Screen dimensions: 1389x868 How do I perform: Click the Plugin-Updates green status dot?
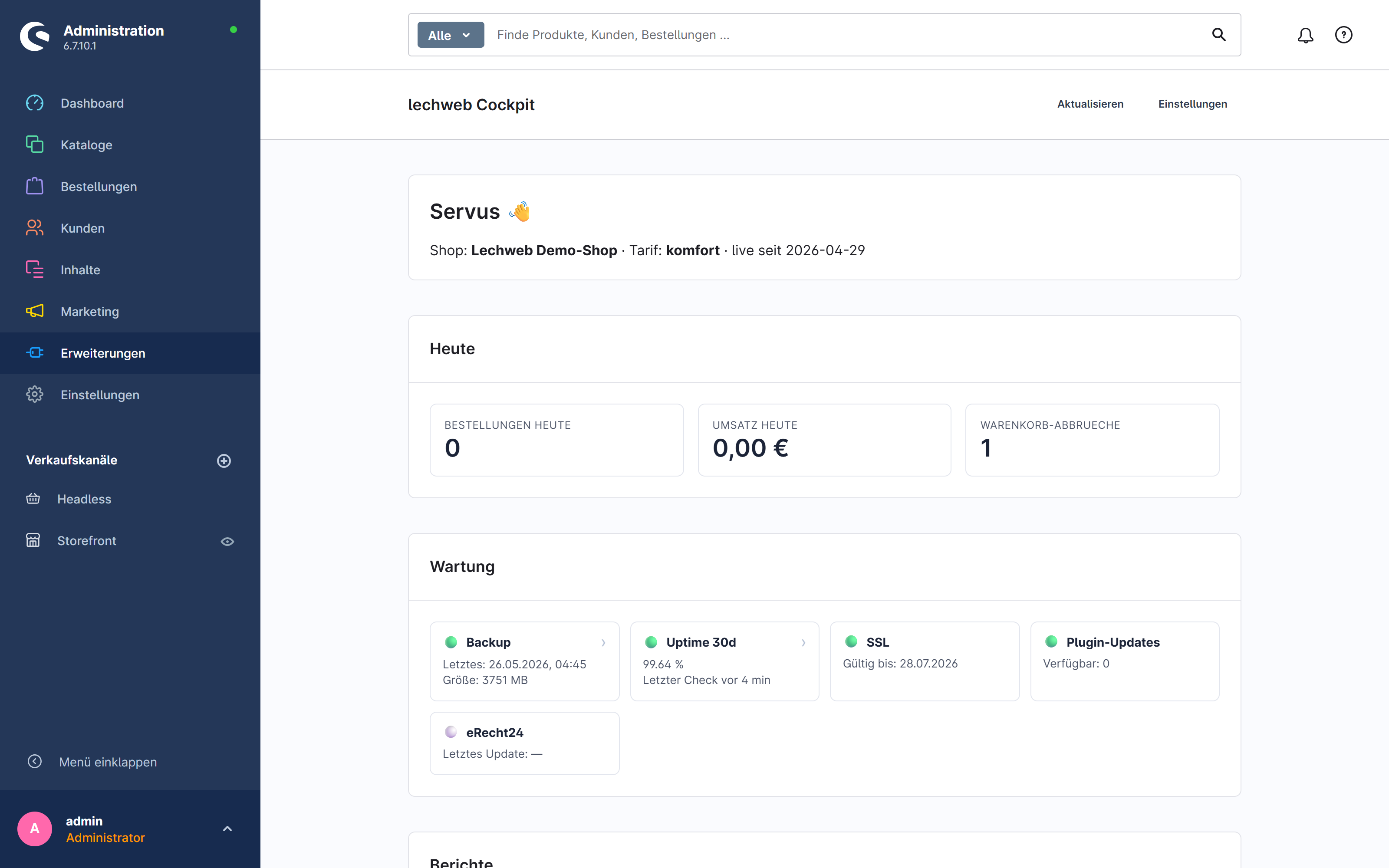pyautogui.click(x=1051, y=642)
